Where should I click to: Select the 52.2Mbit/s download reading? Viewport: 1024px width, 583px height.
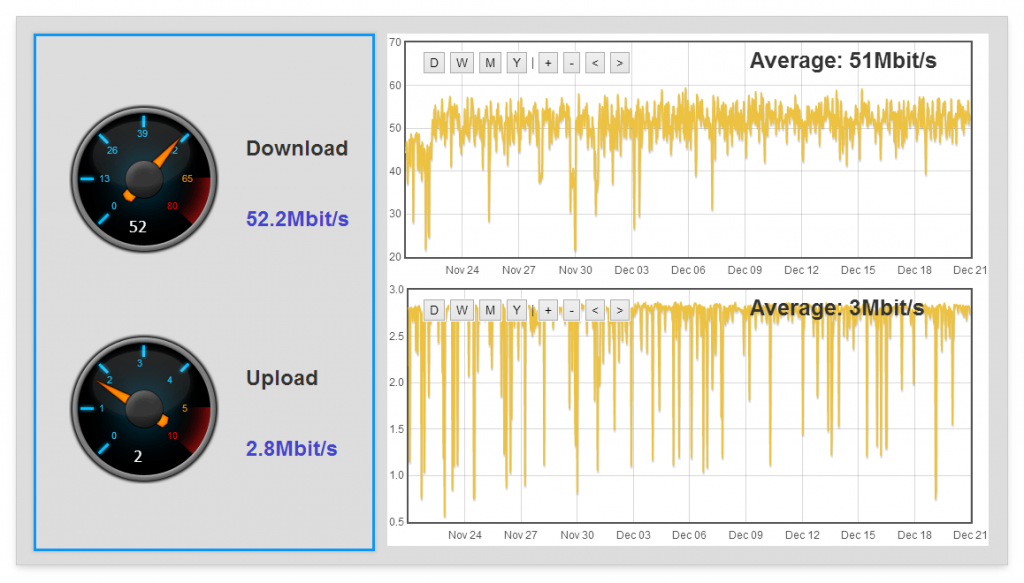pyautogui.click(x=297, y=219)
